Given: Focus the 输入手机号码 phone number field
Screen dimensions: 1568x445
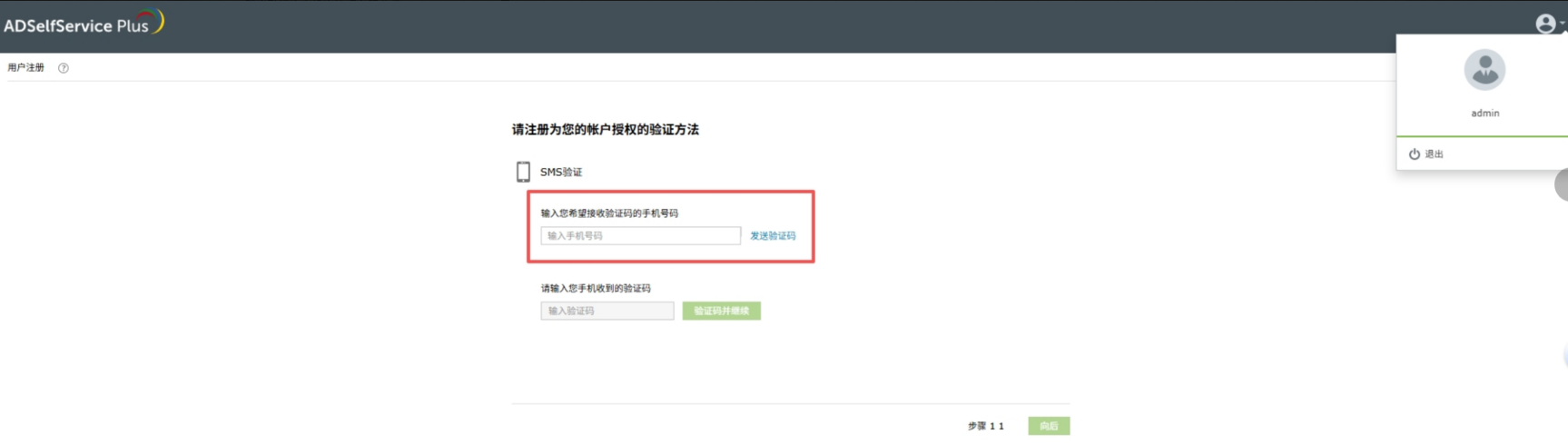Looking at the screenshot, I should tap(640, 236).
